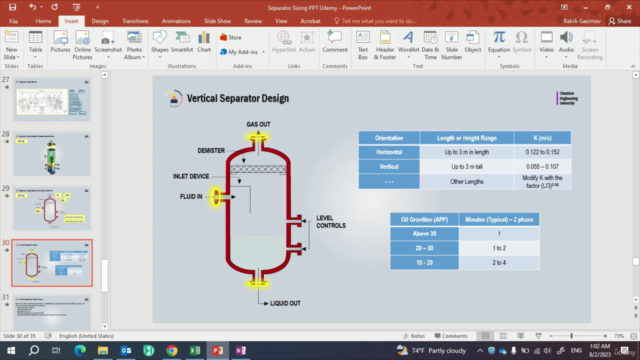
Task: Switch to Normal view in status bar
Action: (x=485, y=336)
